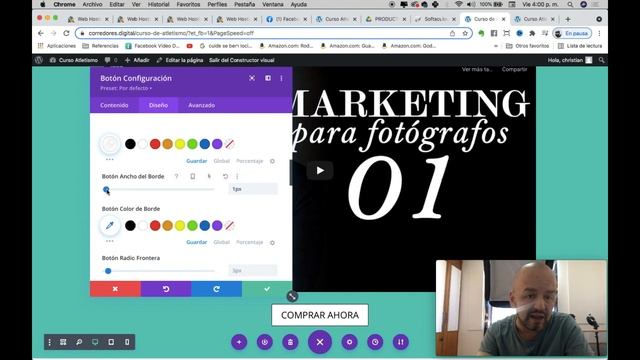The width and height of the screenshot is (640, 360).
Task: Switch to tablet preview
Action: point(111,342)
